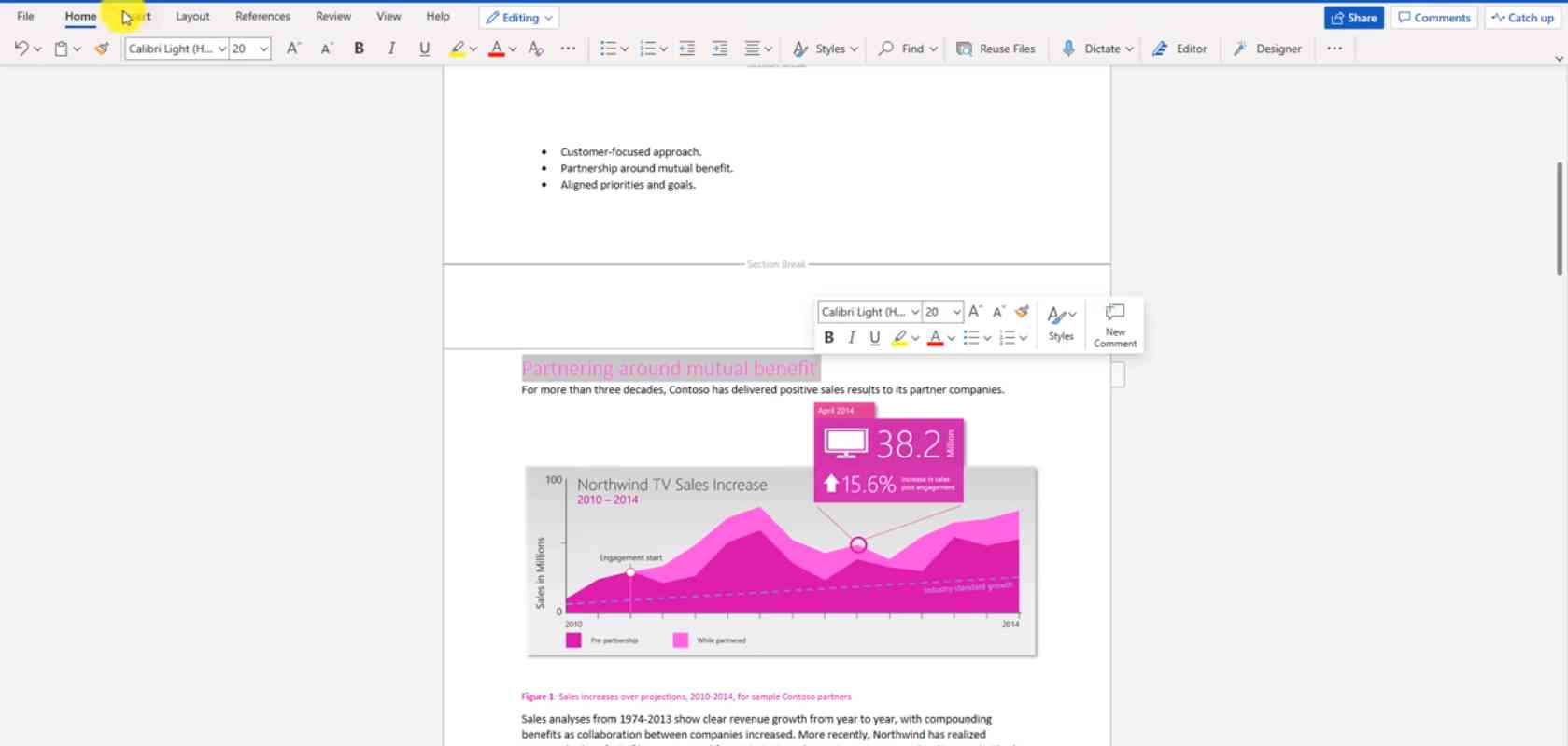Image resolution: width=1568 pixels, height=746 pixels.
Task: Grow font size using the ribbon icon
Action: [x=293, y=49]
